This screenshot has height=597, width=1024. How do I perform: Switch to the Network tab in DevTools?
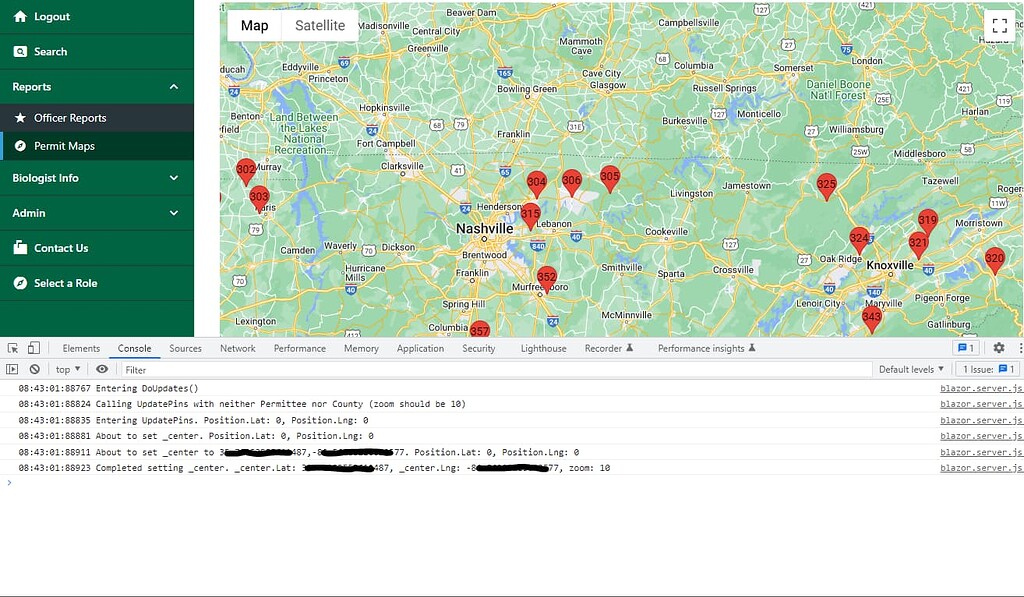point(237,348)
